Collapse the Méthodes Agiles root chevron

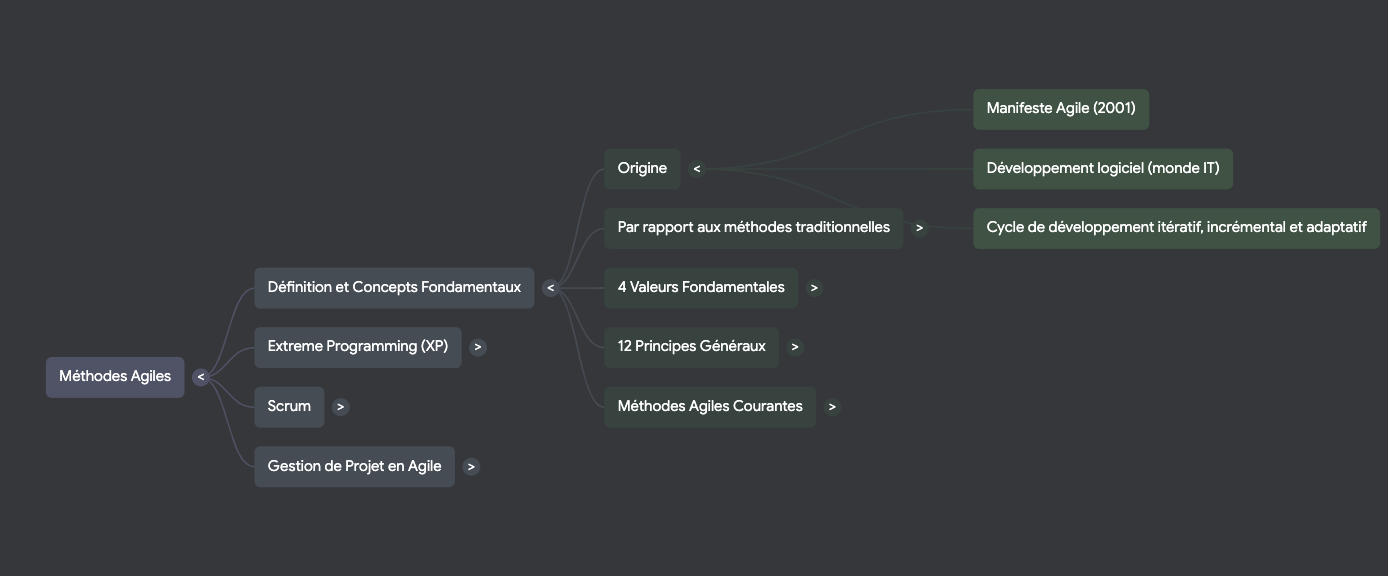point(200,377)
